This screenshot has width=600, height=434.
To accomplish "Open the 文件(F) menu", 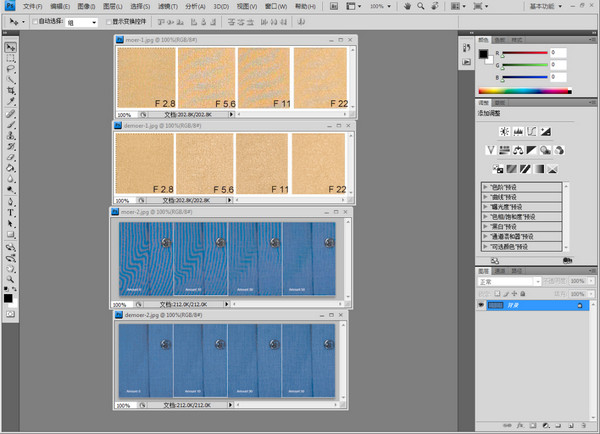I will tap(33, 6).
